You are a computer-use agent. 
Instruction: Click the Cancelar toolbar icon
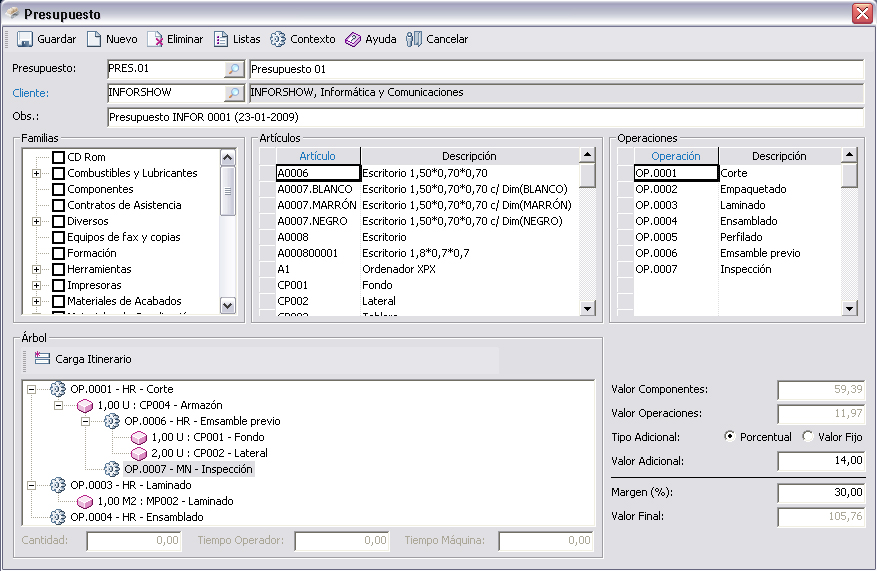click(x=414, y=40)
